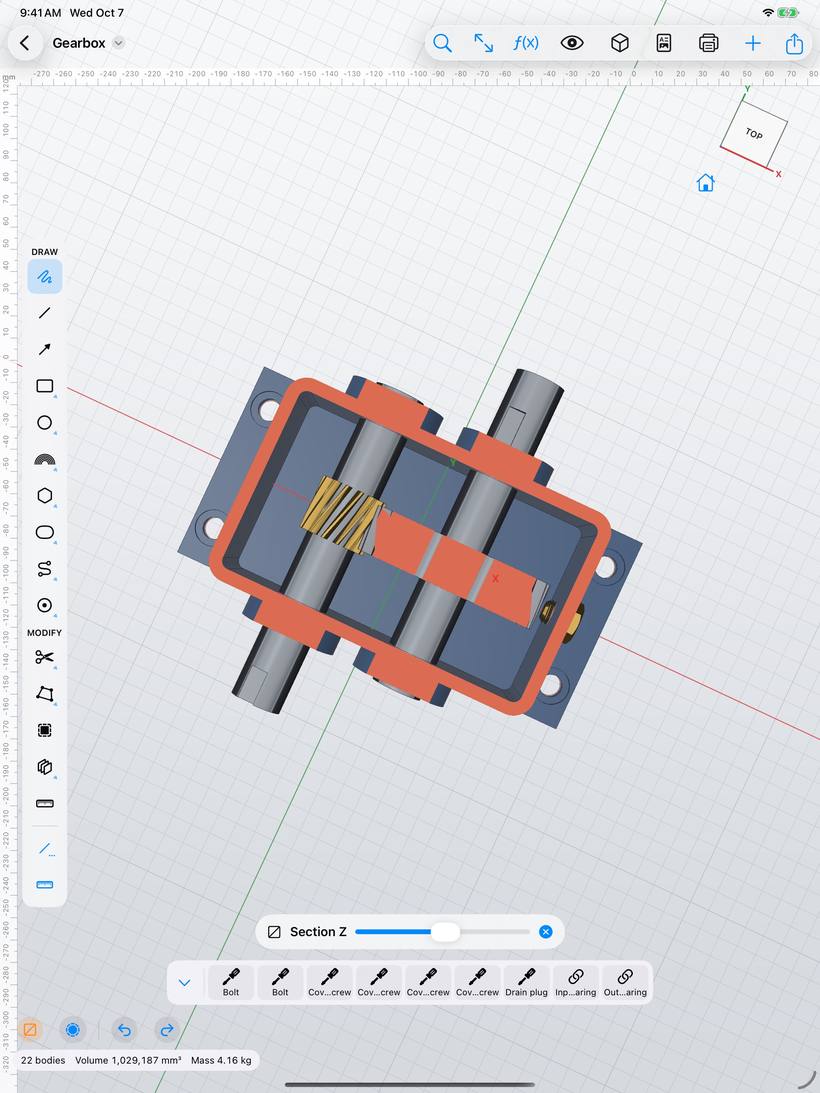Select the black ruler measure tool

[x=45, y=803]
